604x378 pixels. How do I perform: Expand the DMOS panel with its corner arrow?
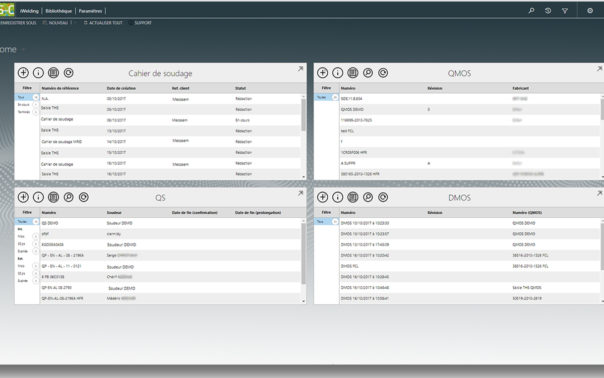600,193
